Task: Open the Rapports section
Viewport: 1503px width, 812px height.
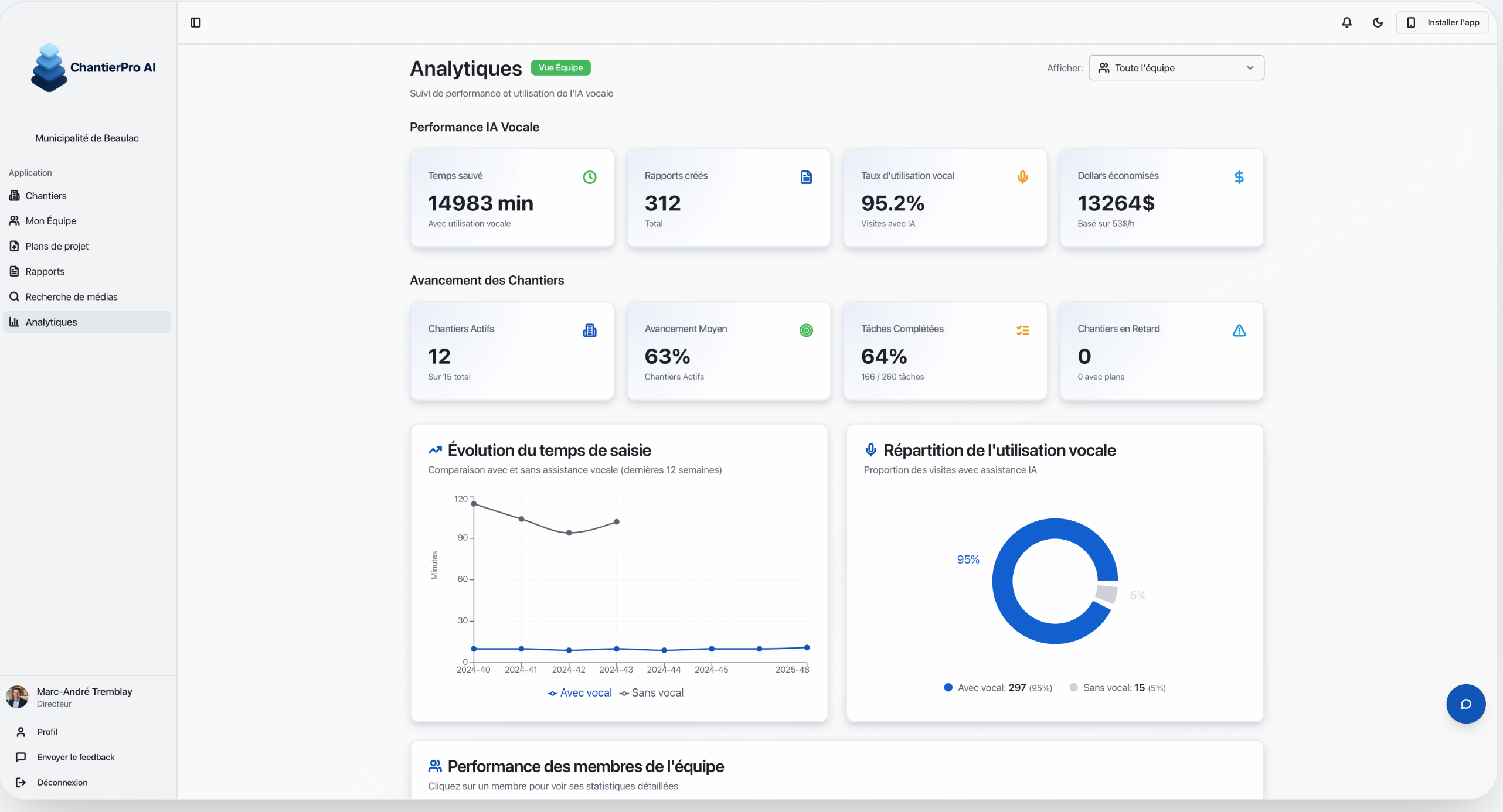Action: [x=45, y=271]
